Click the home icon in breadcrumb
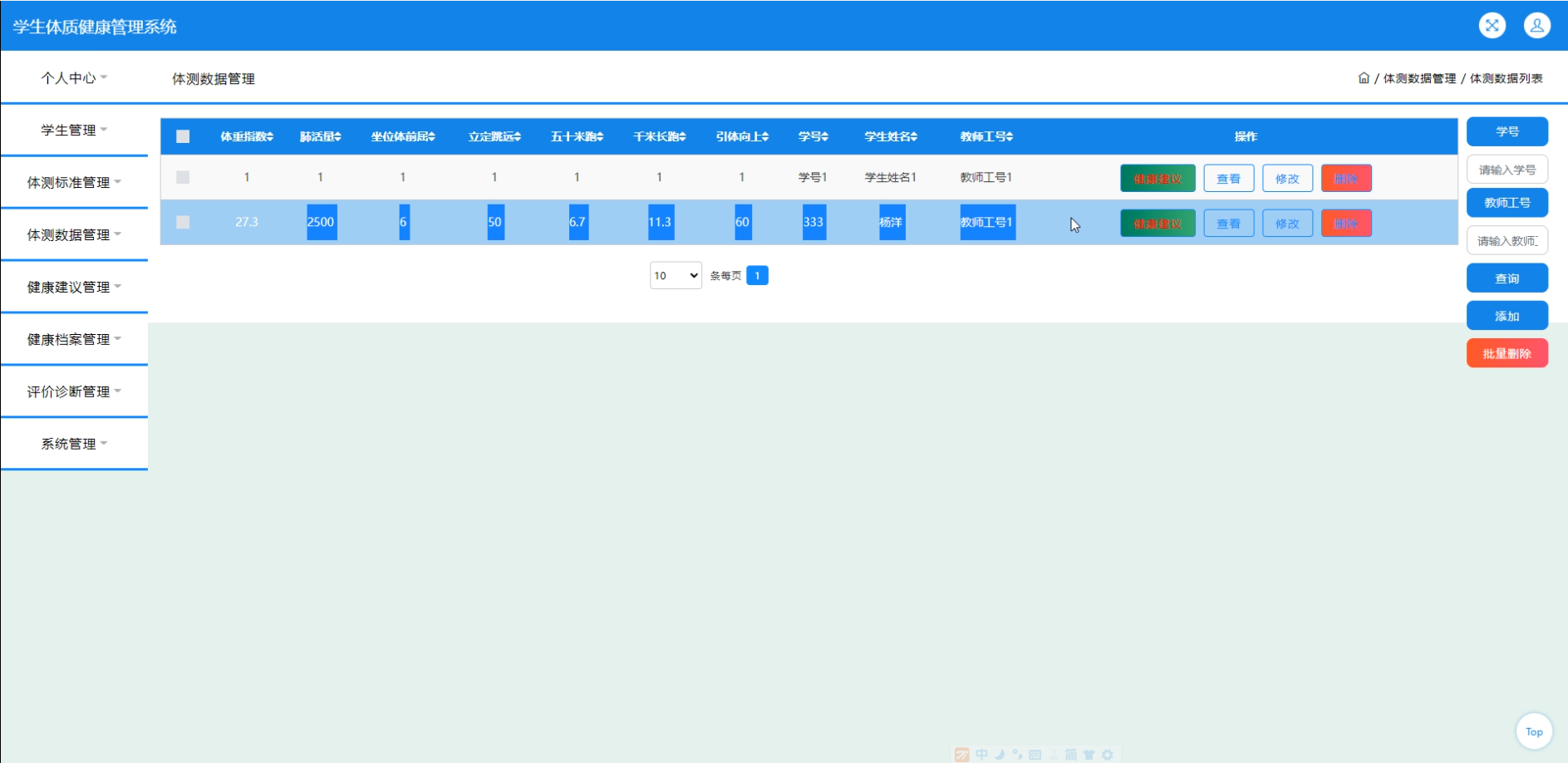The image size is (1568, 763). click(x=1364, y=78)
